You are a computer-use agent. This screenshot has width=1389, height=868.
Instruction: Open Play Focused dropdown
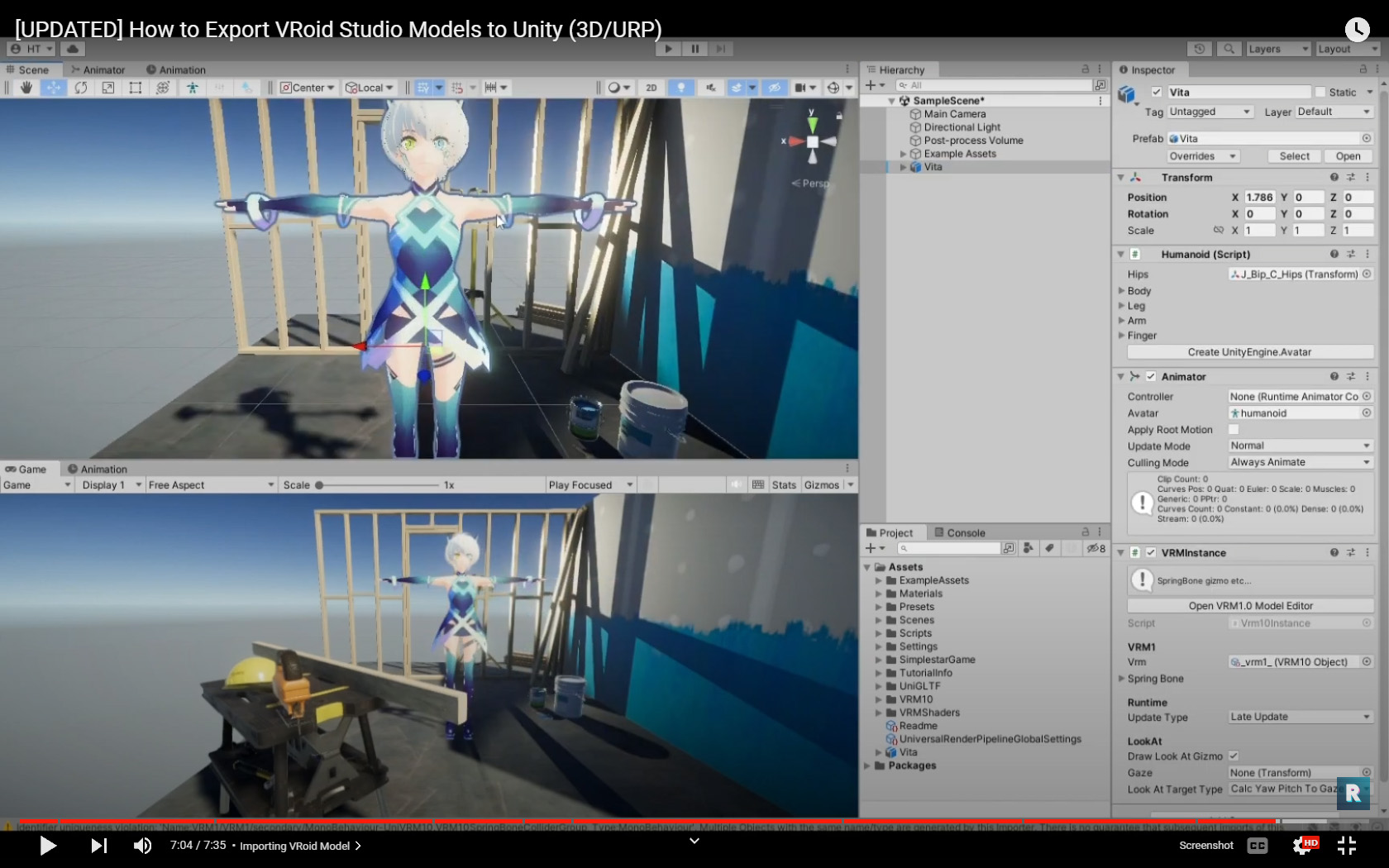[590, 485]
